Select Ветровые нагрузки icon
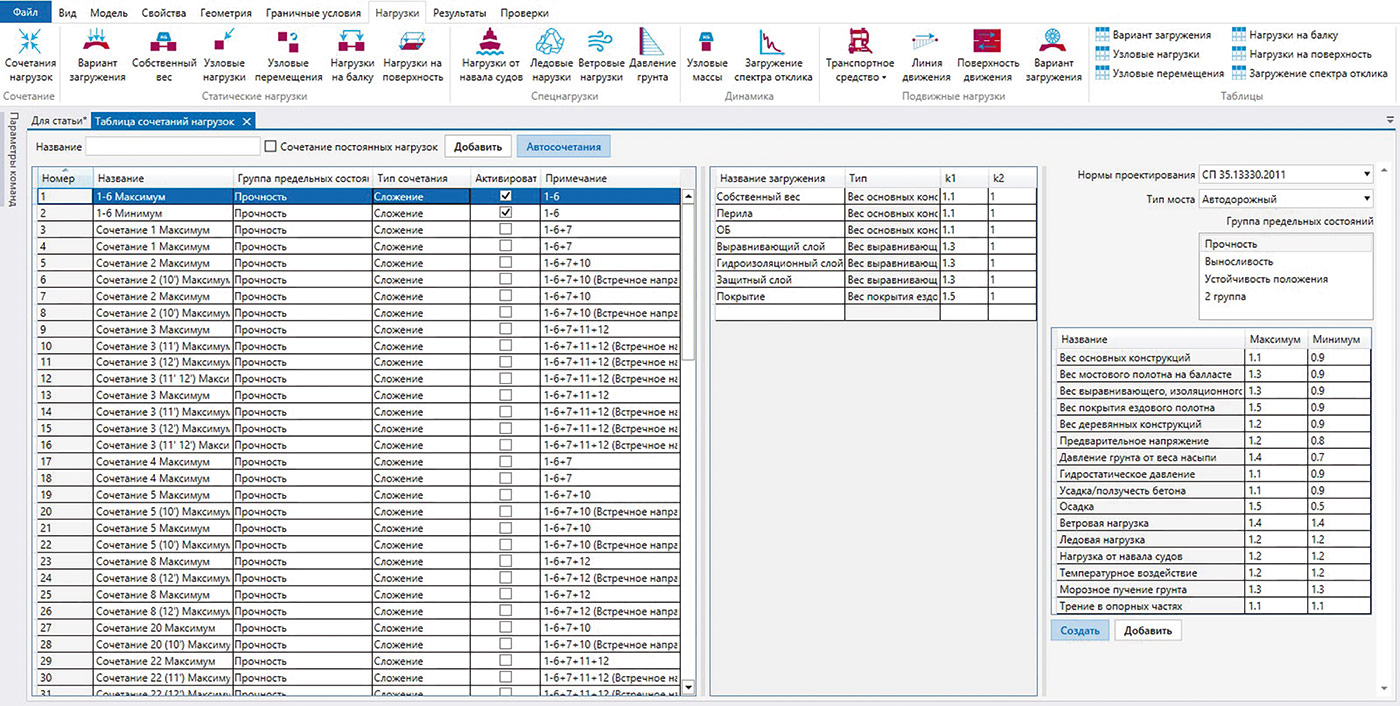Image resolution: width=1400 pixels, height=706 pixels. pos(600,42)
